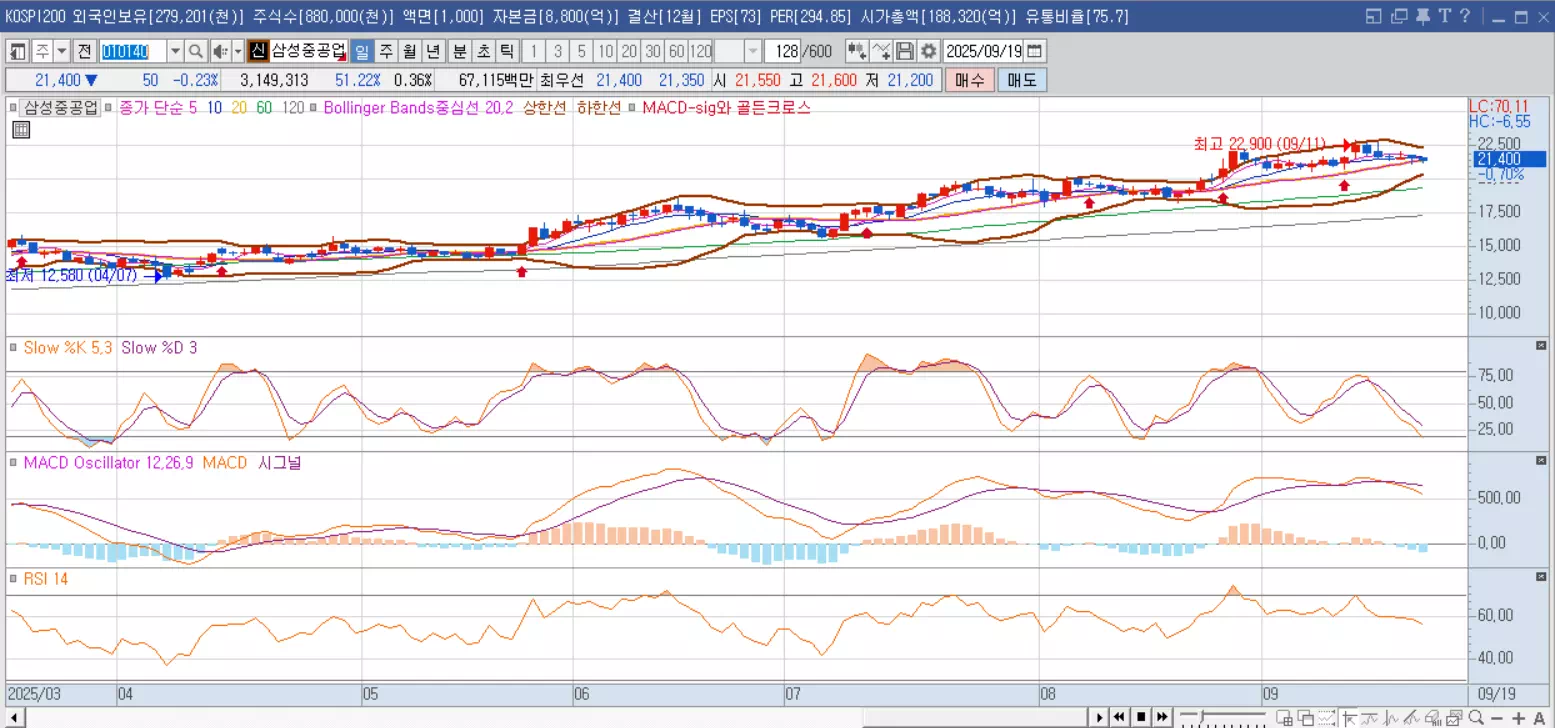Viewport: 1555px width, 728px height.
Task: Open the calendar date picker icon
Action: [x=1034, y=51]
